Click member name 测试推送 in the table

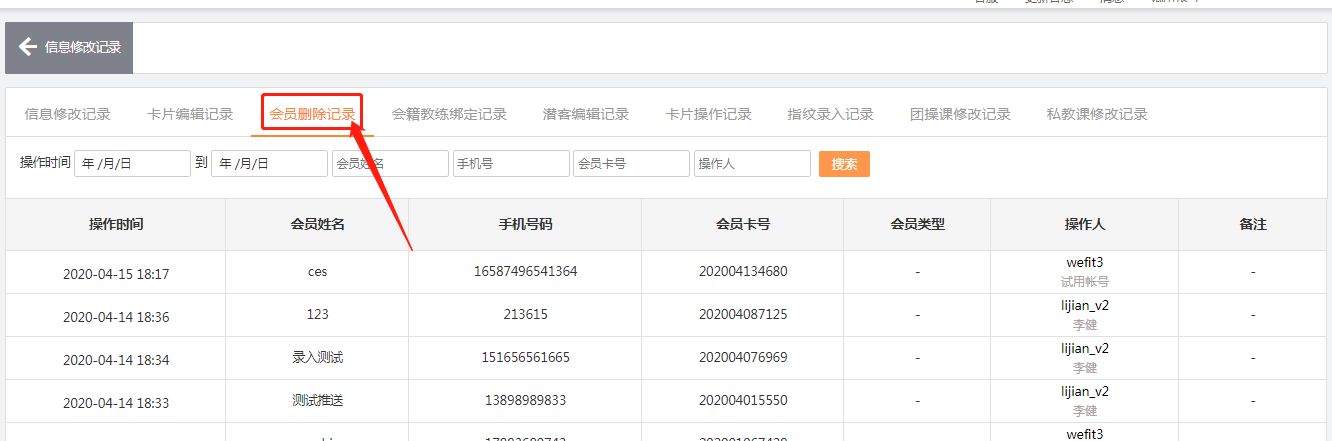(x=317, y=400)
